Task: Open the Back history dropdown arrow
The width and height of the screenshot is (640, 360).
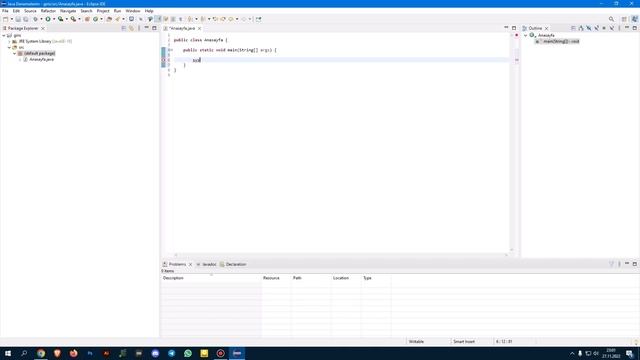Action: [237, 19]
